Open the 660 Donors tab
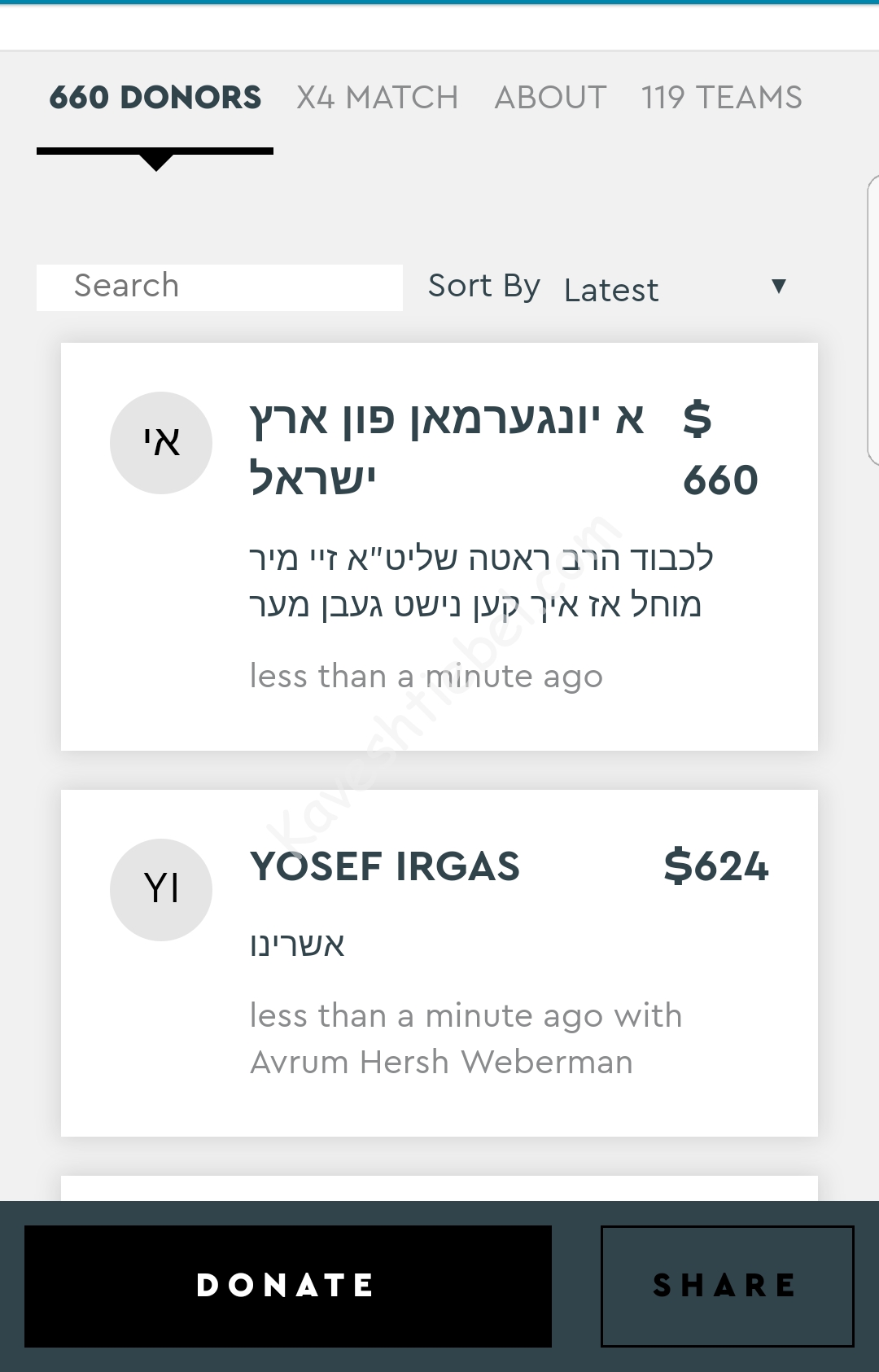This screenshot has height=1372, width=879. pyautogui.click(x=155, y=98)
